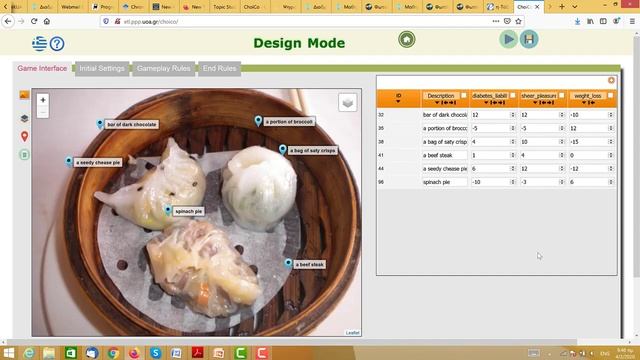This screenshot has height=360, width=640.
Task: Open the Description column dropdown arrow
Action: click(x=437, y=103)
